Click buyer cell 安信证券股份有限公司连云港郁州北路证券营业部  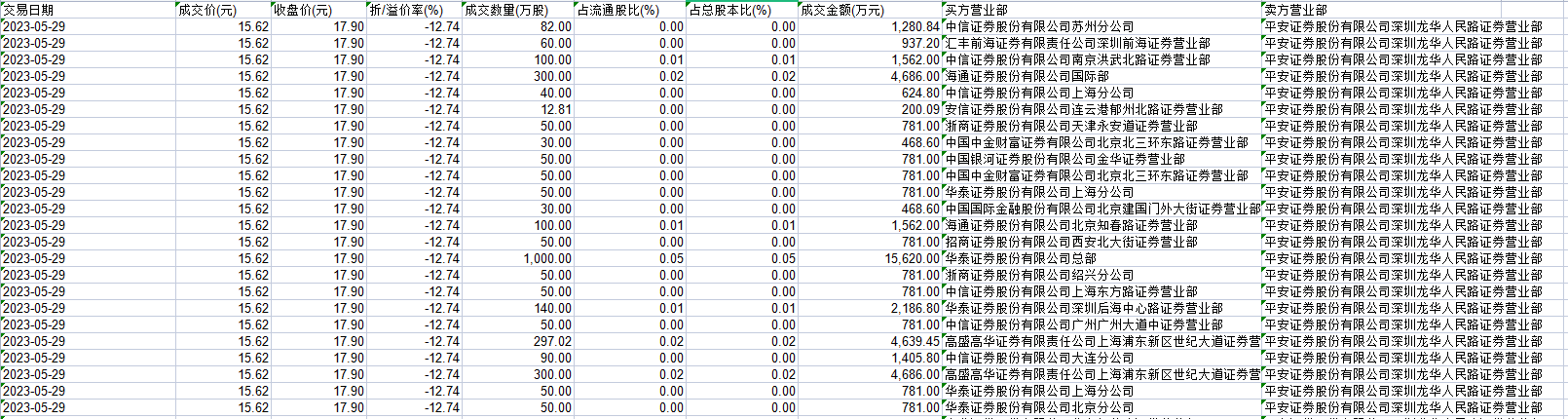(x=1102, y=110)
